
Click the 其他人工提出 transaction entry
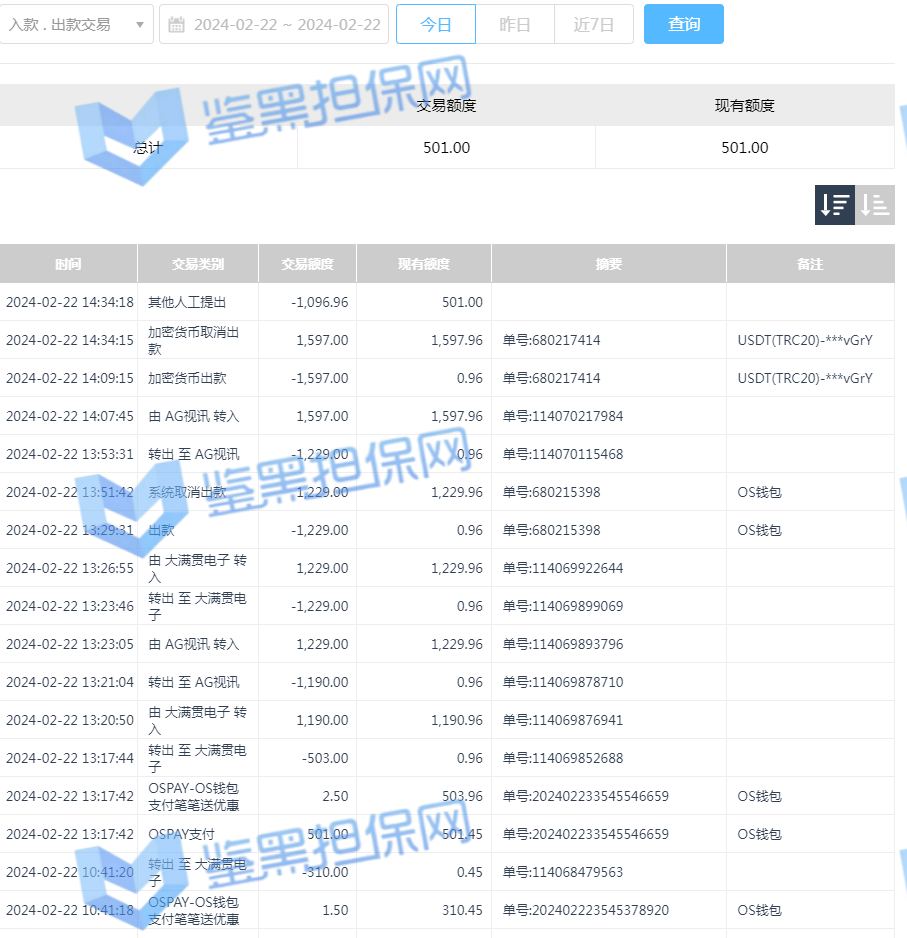coord(187,302)
